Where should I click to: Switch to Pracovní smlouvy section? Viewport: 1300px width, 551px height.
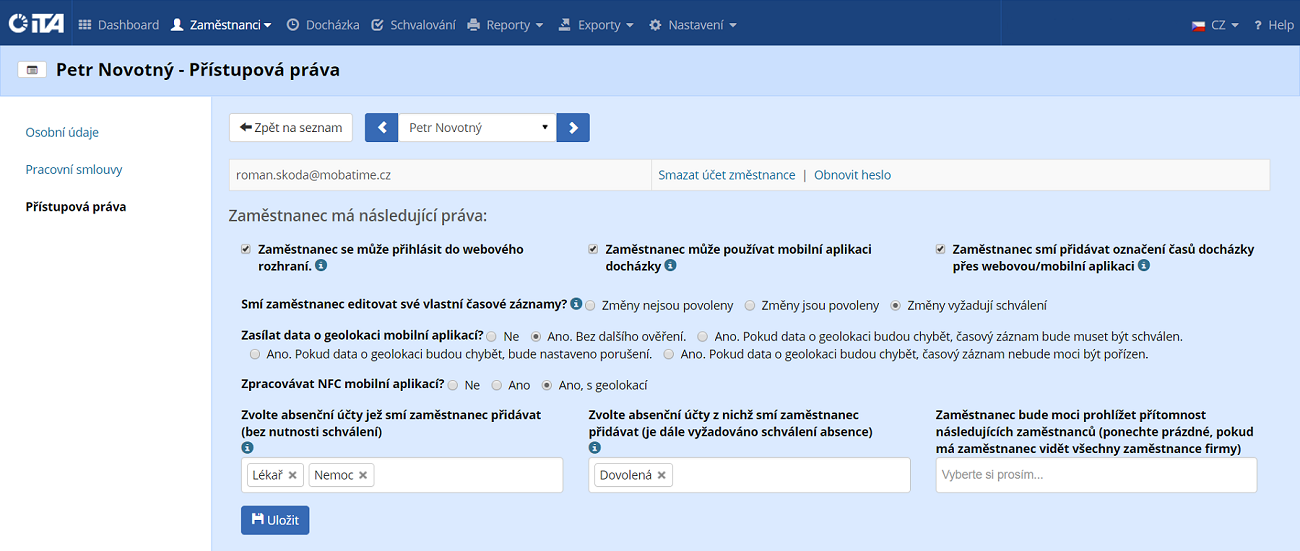coord(74,170)
